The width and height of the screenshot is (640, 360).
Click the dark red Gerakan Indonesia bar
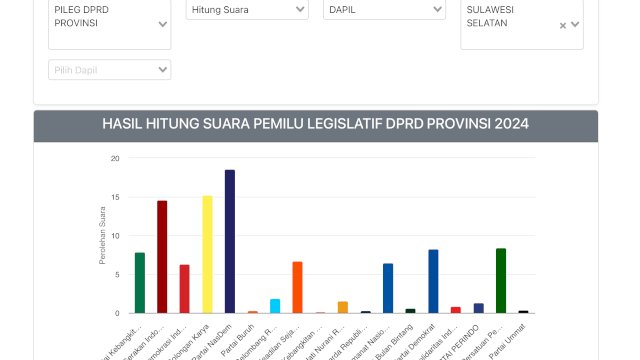[162, 257]
